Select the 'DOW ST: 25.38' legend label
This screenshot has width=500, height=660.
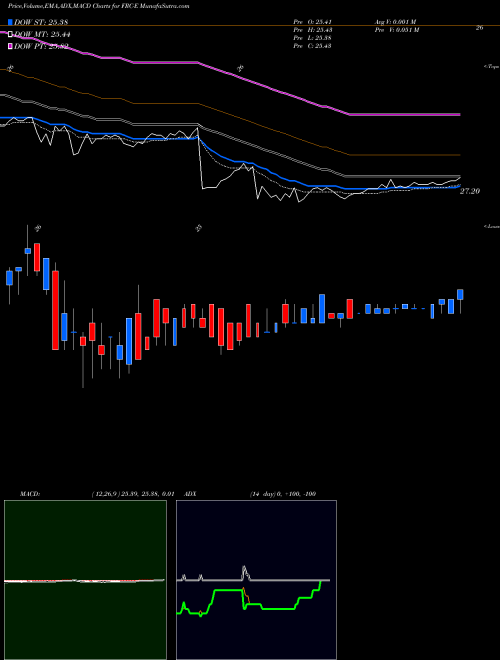coord(41,22)
